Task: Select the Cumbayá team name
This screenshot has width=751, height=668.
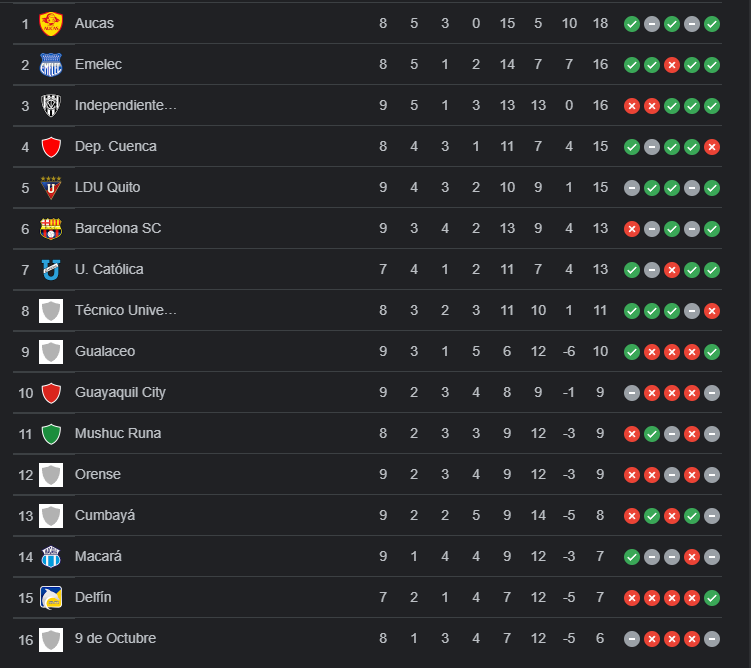Action: click(x=105, y=515)
